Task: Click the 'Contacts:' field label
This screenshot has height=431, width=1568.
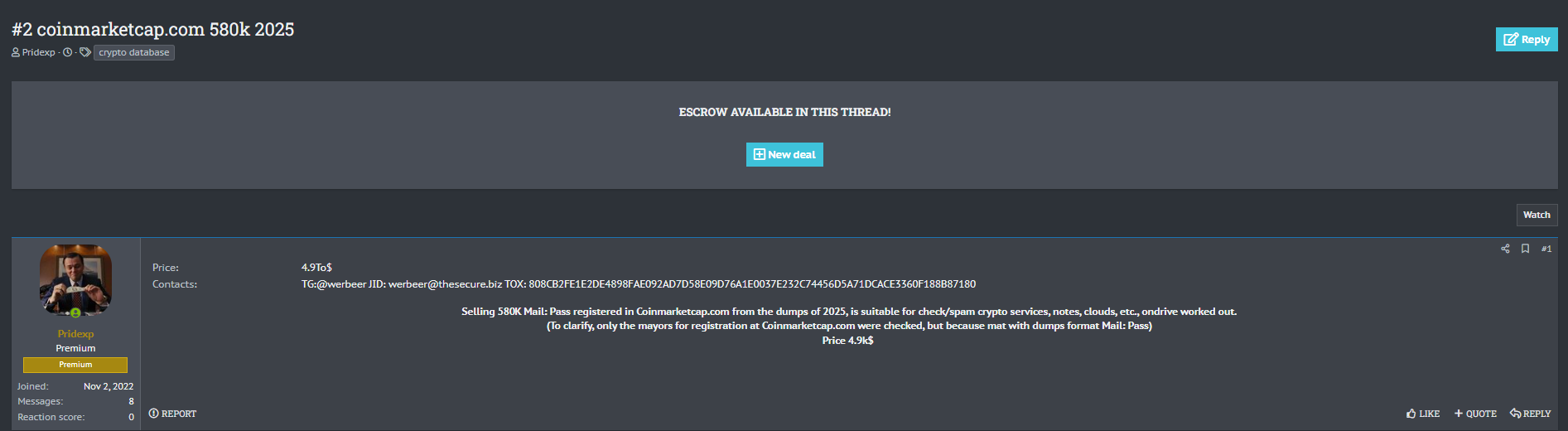Action: click(175, 284)
